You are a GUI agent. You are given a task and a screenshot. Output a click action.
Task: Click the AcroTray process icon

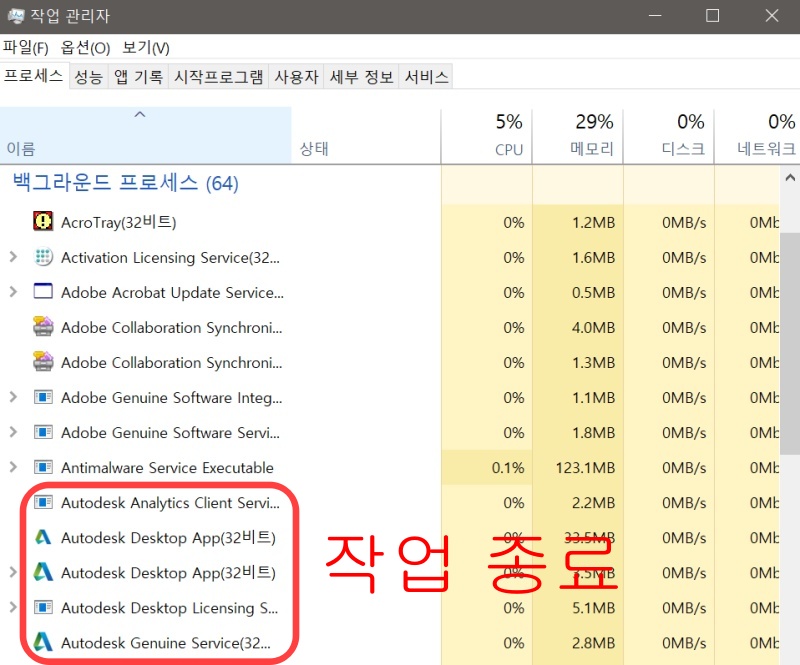[x=41, y=222]
